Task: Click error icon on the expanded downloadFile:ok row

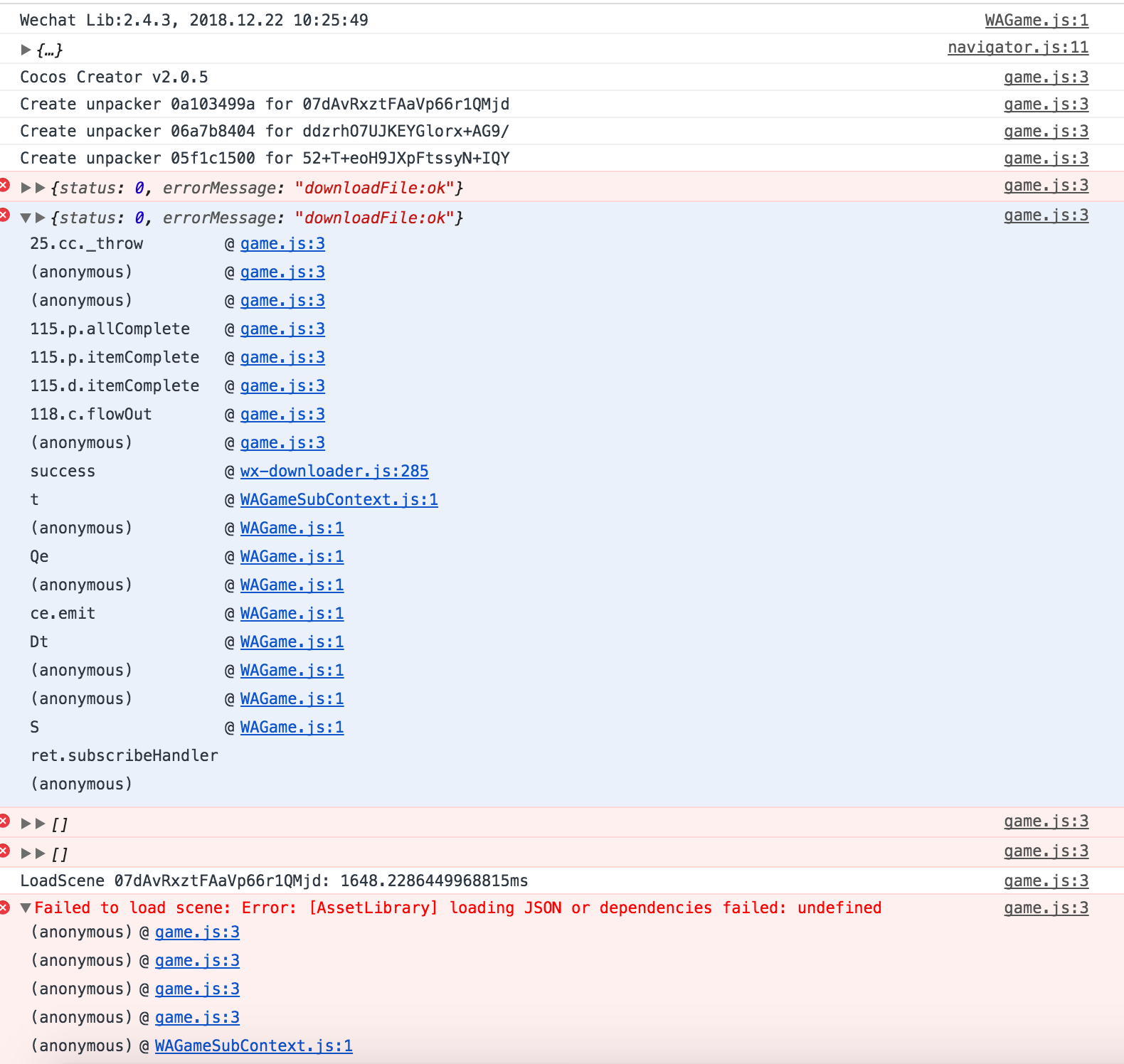Action: point(4,215)
